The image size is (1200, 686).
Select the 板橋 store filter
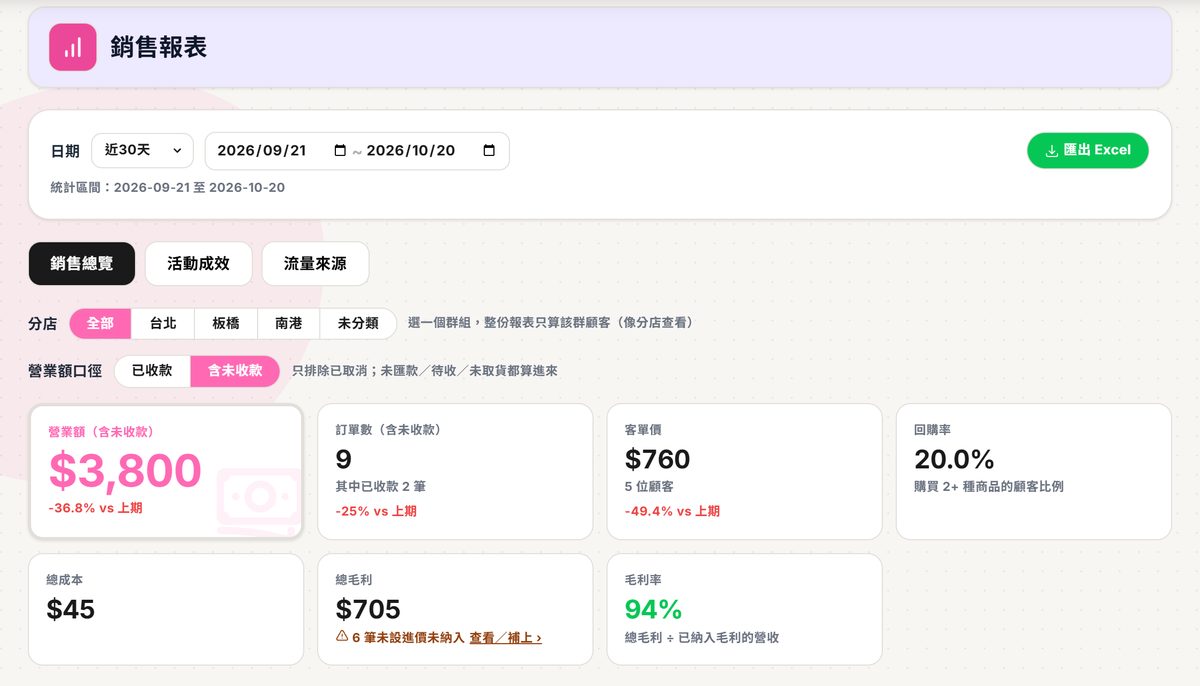click(226, 323)
